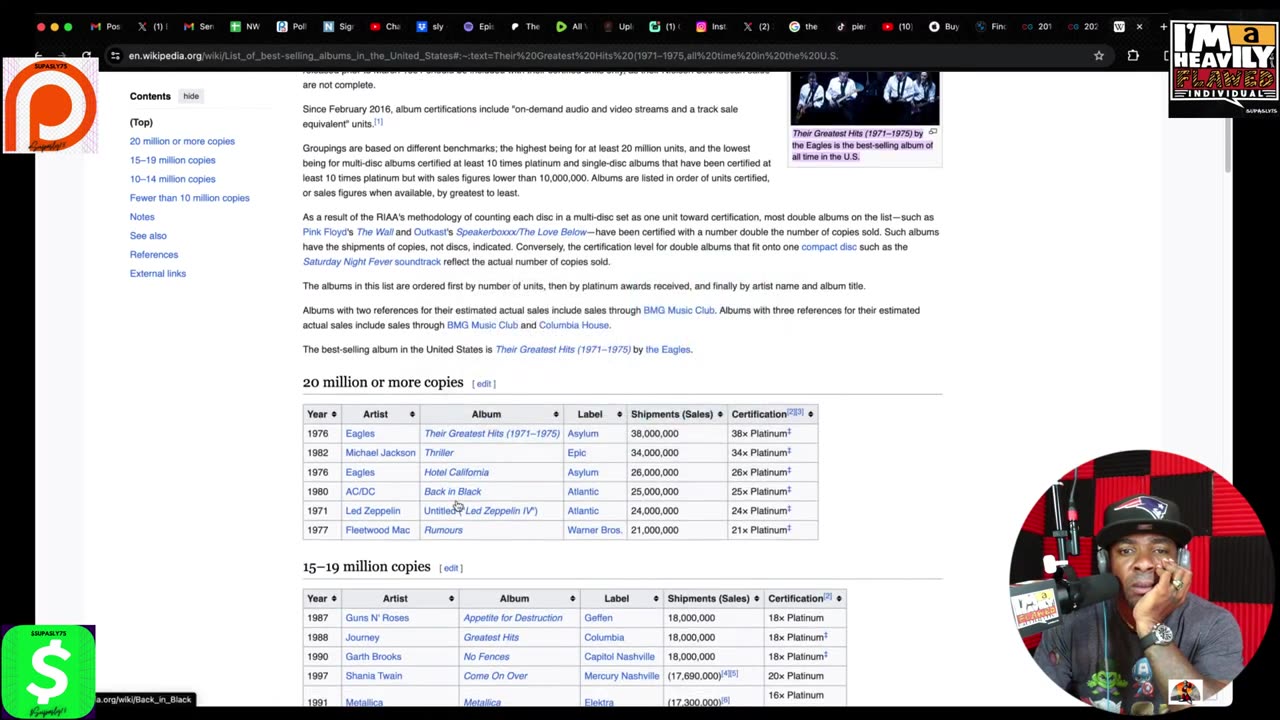1280x720 pixels.
Task: Open the Hotel California album link
Action: pyautogui.click(x=456, y=472)
